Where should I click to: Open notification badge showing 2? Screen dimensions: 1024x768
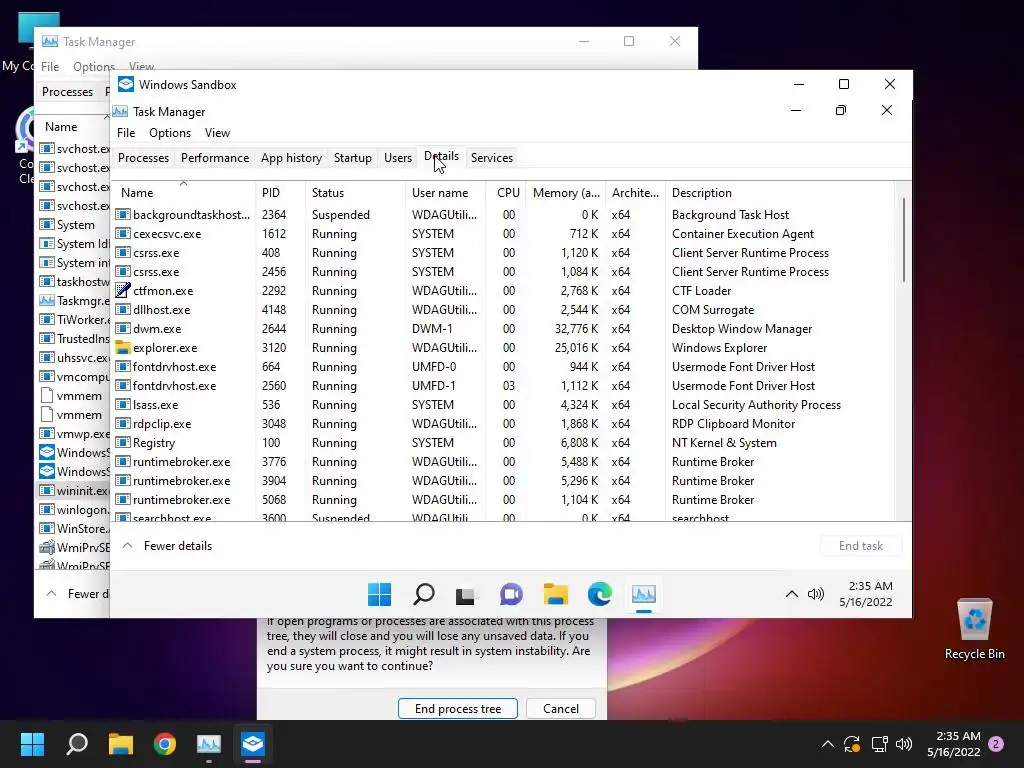point(996,744)
